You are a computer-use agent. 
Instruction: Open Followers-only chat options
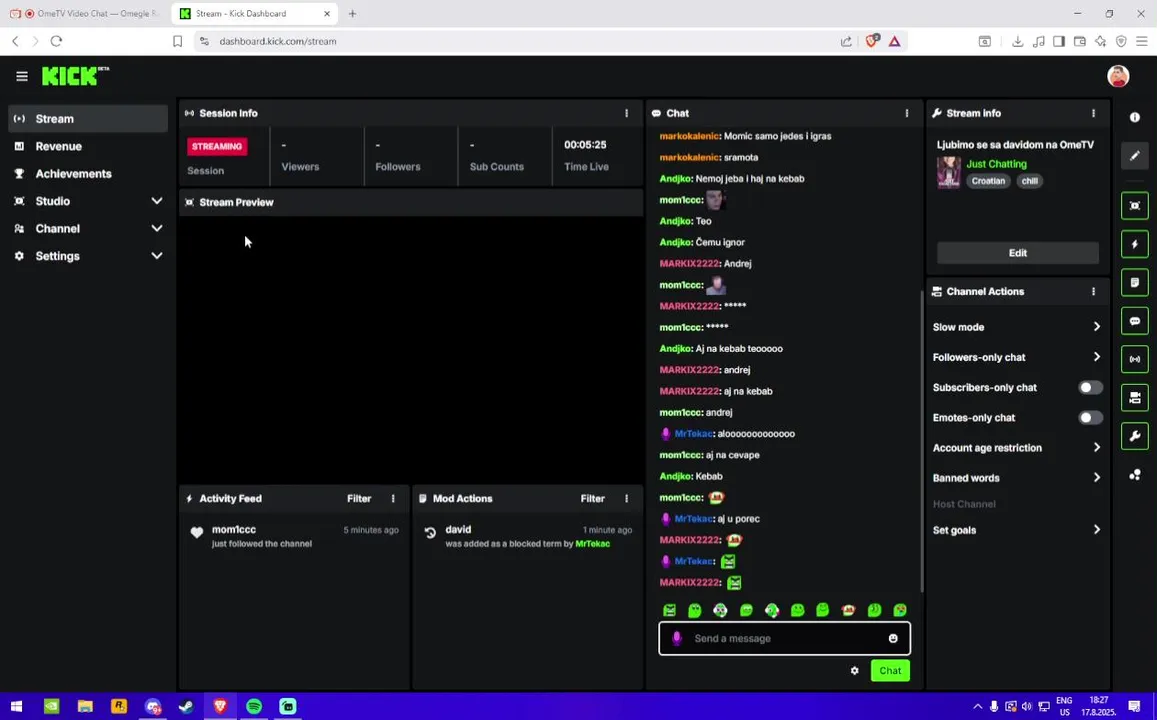(x=1018, y=357)
